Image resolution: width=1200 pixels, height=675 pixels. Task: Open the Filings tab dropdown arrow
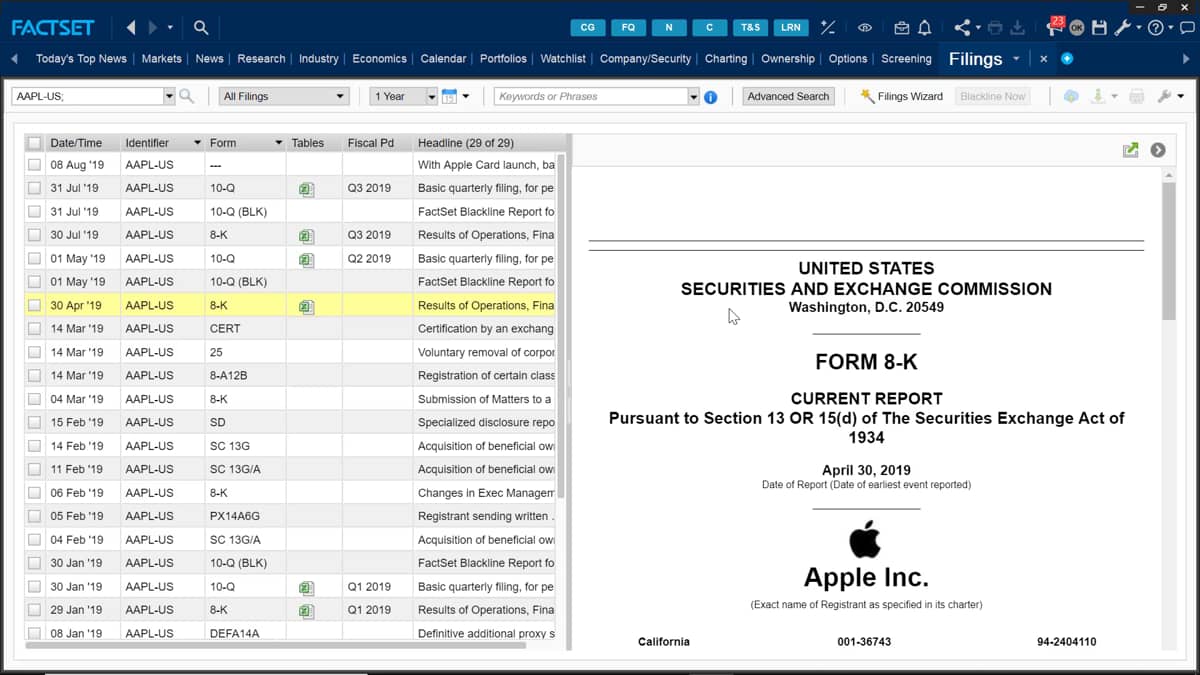[x=1016, y=59]
